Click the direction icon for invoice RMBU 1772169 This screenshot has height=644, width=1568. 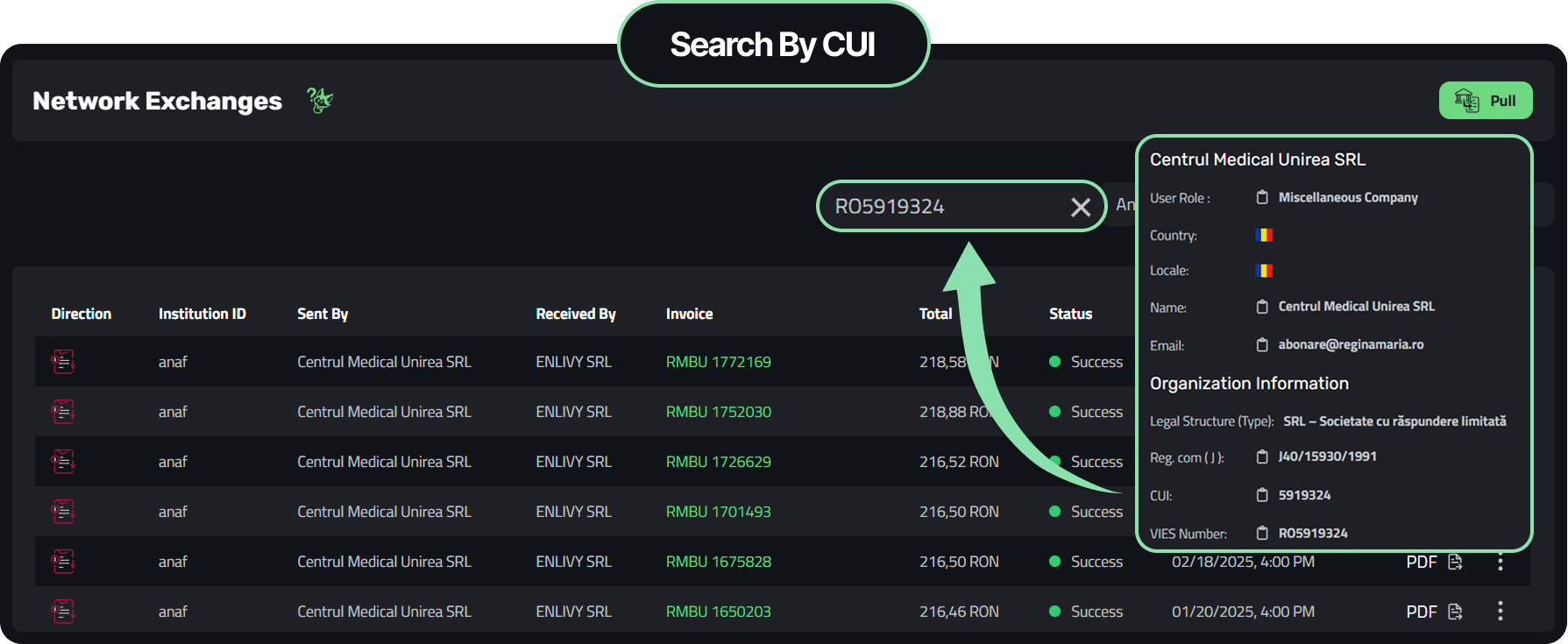click(63, 362)
